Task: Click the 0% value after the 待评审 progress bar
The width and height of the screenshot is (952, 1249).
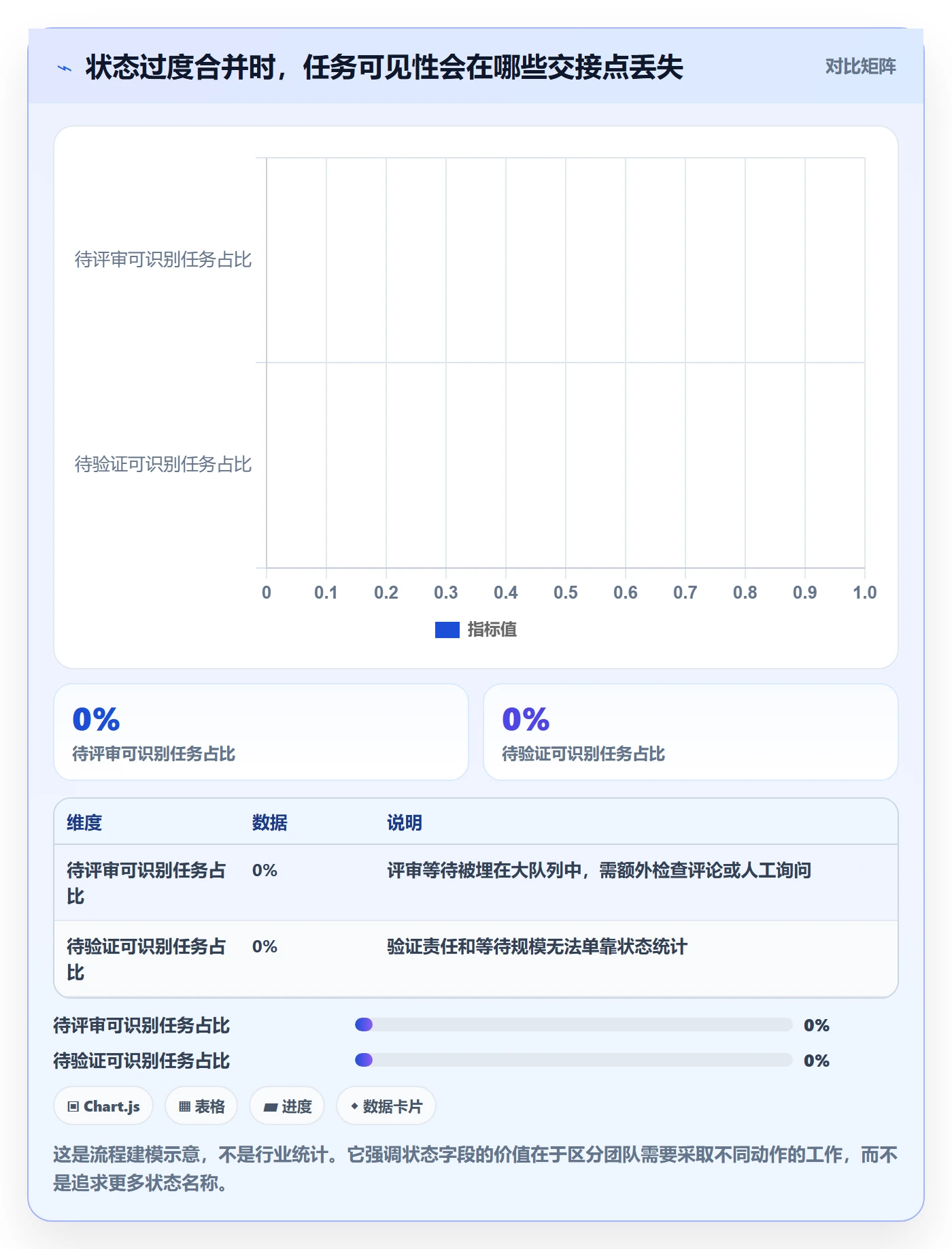Action: coord(817,1025)
